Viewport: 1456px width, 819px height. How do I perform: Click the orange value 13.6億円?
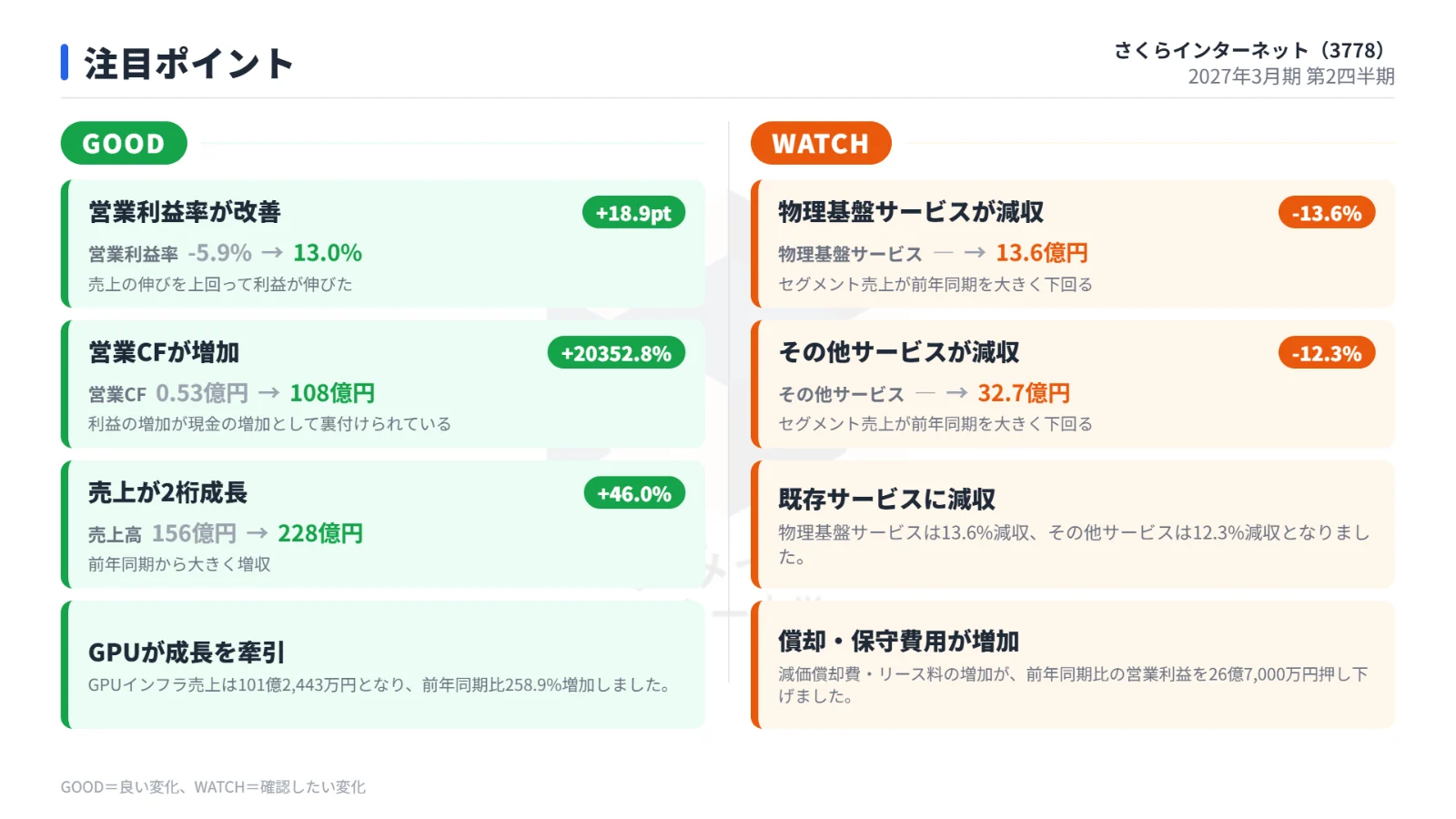[1042, 253]
